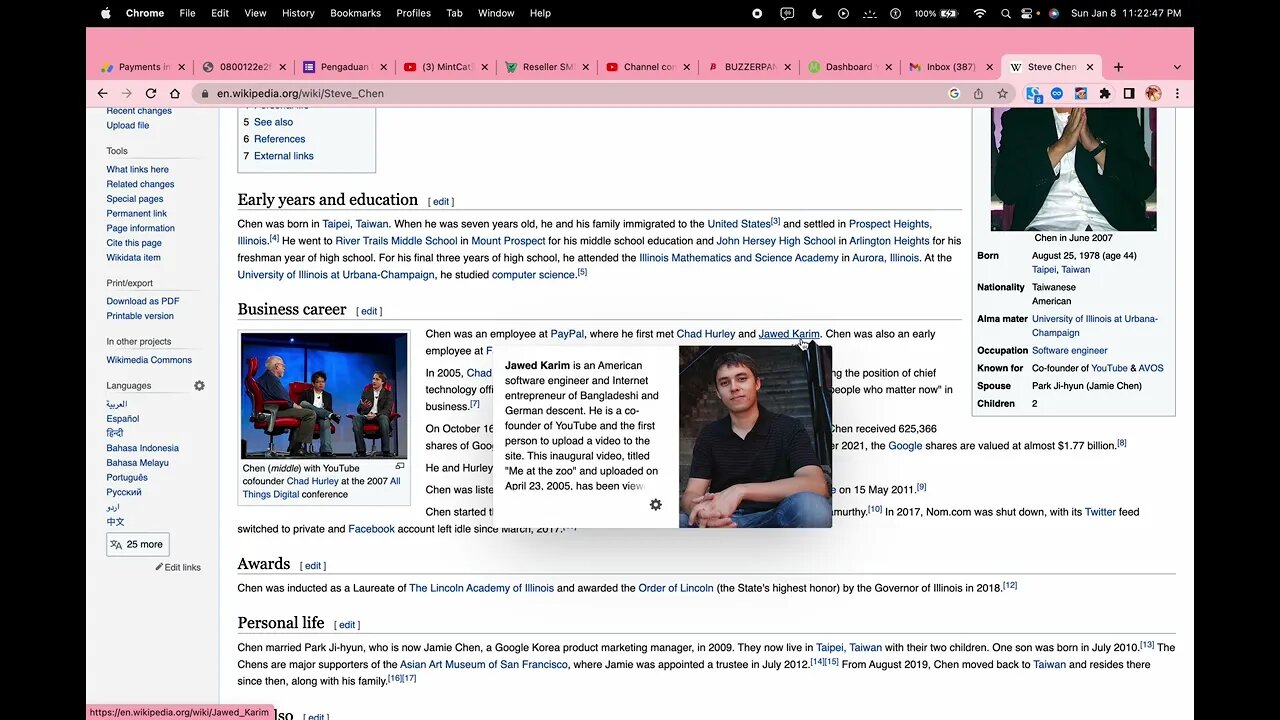Open the Bookmarks menu
Screen dimensions: 1280x720
[355, 13]
